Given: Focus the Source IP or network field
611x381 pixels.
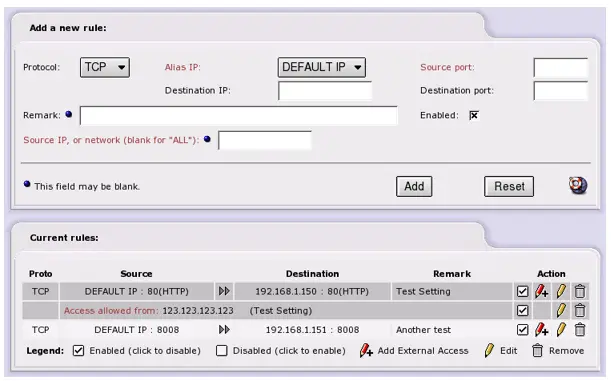Looking at the screenshot, I should tap(265, 140).
